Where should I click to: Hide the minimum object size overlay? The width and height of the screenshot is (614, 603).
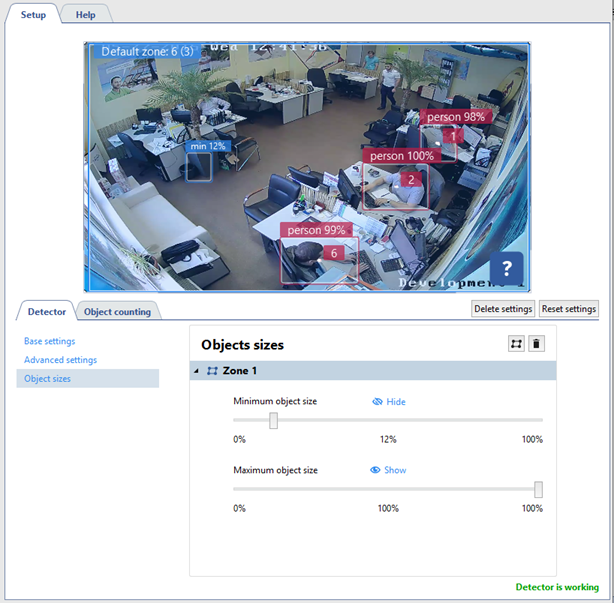pos(389,402)
